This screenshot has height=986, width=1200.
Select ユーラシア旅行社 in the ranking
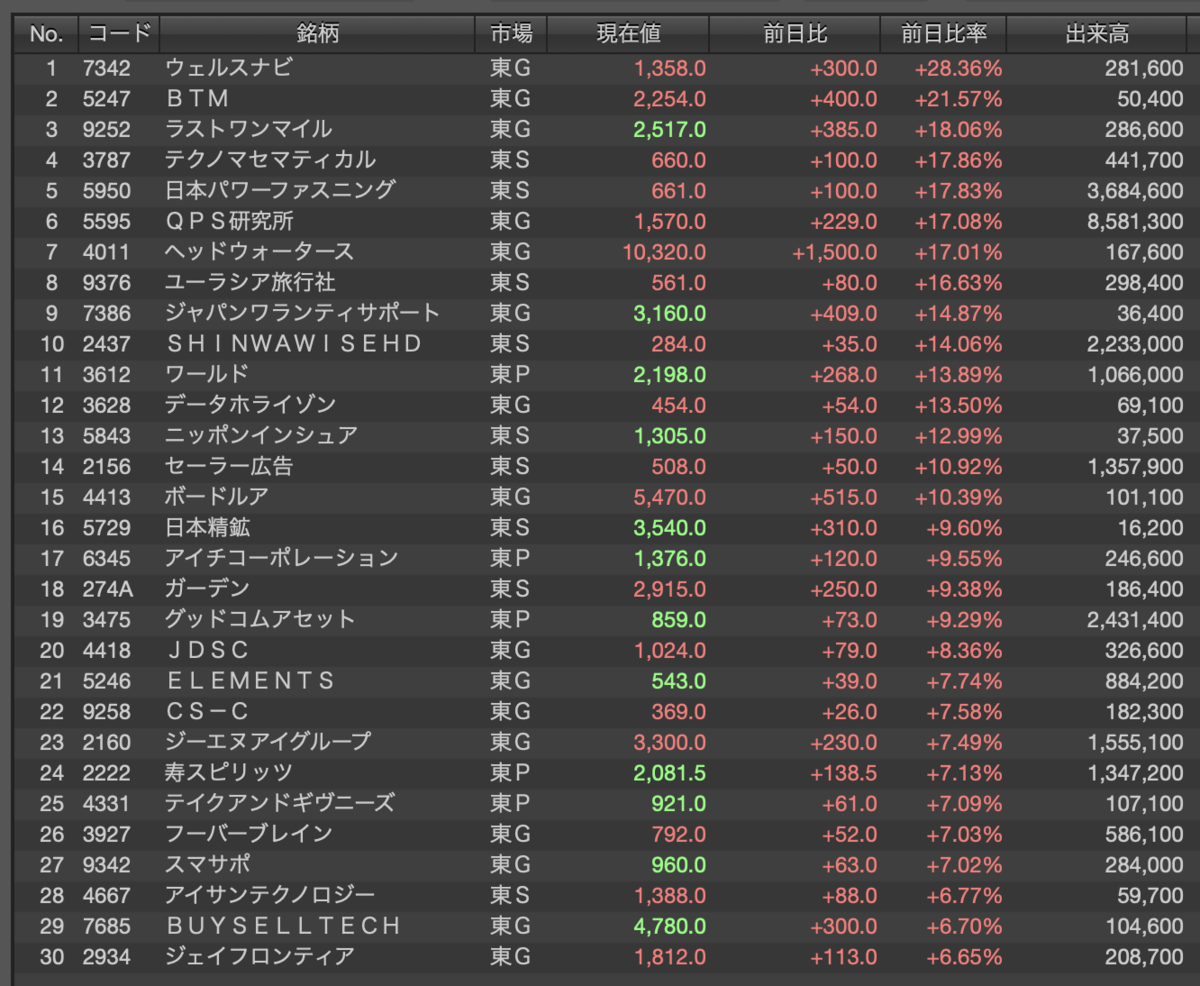click(250, 282)
